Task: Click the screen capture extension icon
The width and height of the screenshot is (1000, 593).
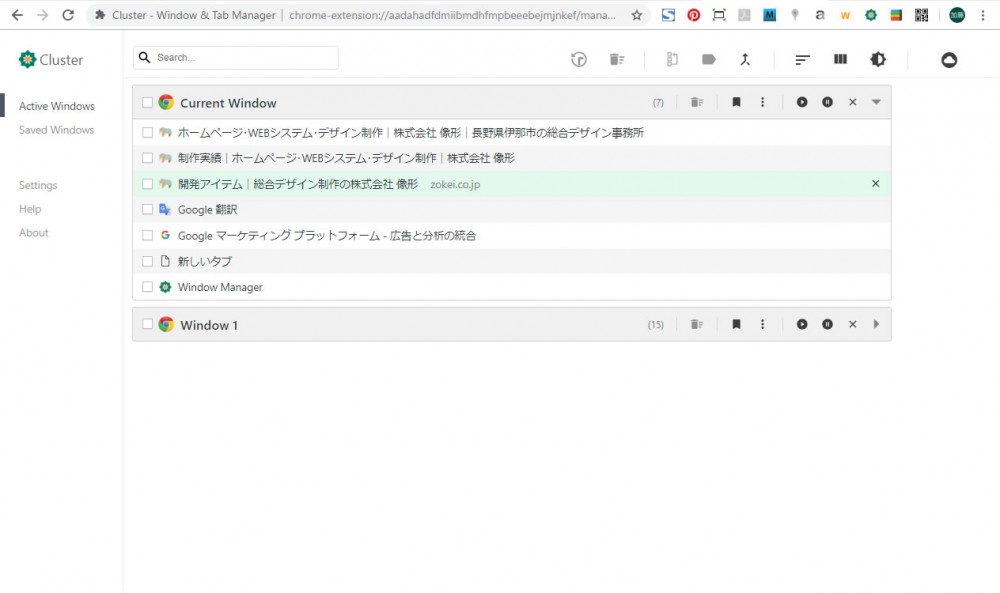Action: click(x=719, y=15)
